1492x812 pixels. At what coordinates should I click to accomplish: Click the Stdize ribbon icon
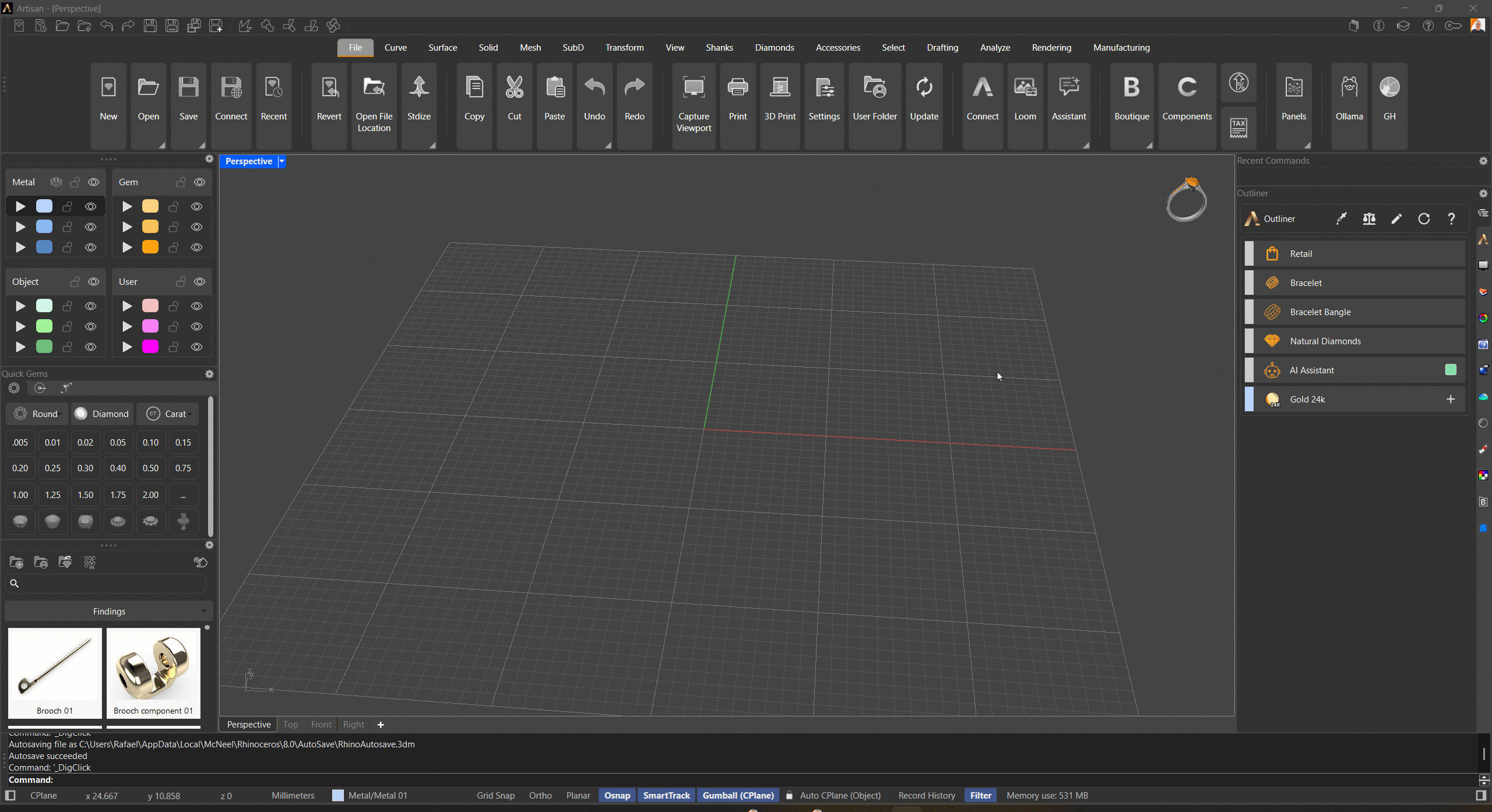pyautogui.click(x=418, y=88)
